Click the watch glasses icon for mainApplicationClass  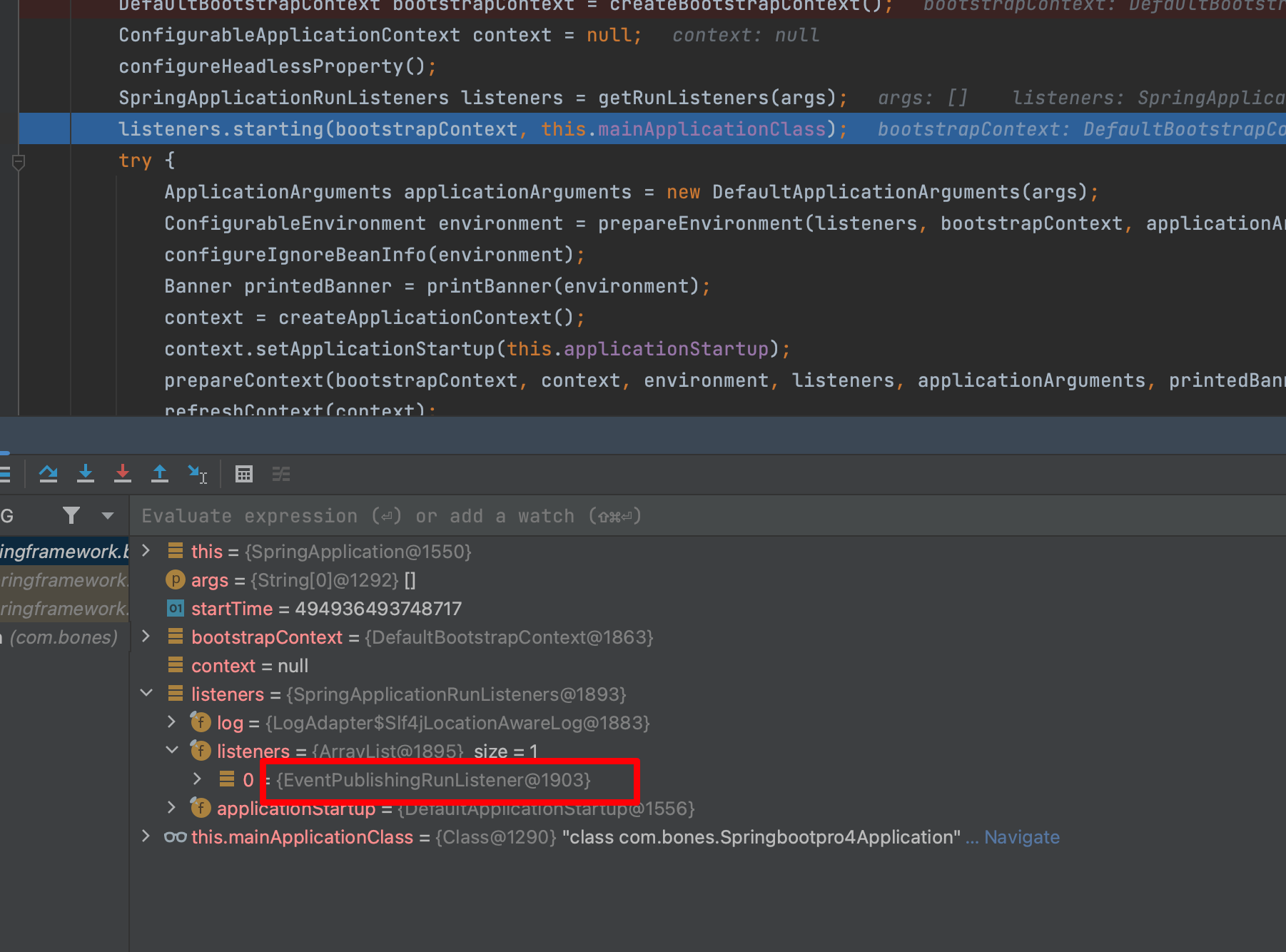tap(175, 837)
